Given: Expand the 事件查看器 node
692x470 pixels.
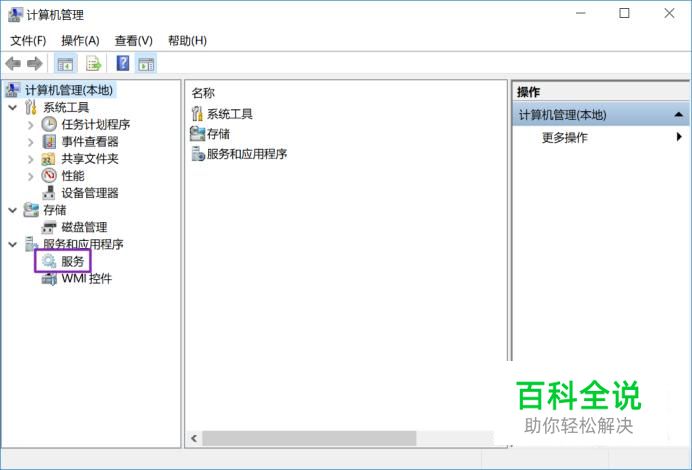Looking at the screenshot, I should coord(30,142).
